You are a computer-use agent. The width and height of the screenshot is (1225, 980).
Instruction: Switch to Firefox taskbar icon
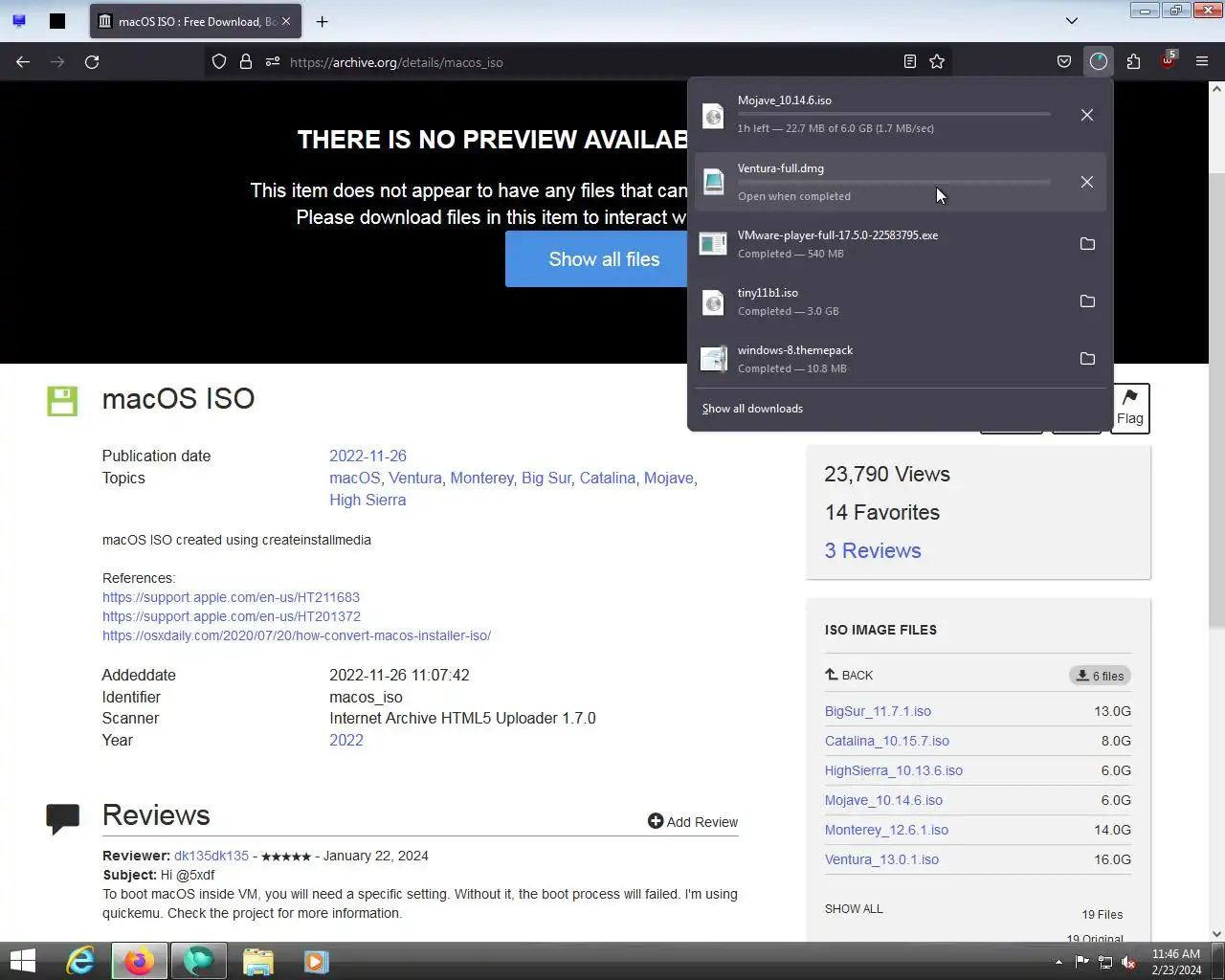(x=140, y=961)
